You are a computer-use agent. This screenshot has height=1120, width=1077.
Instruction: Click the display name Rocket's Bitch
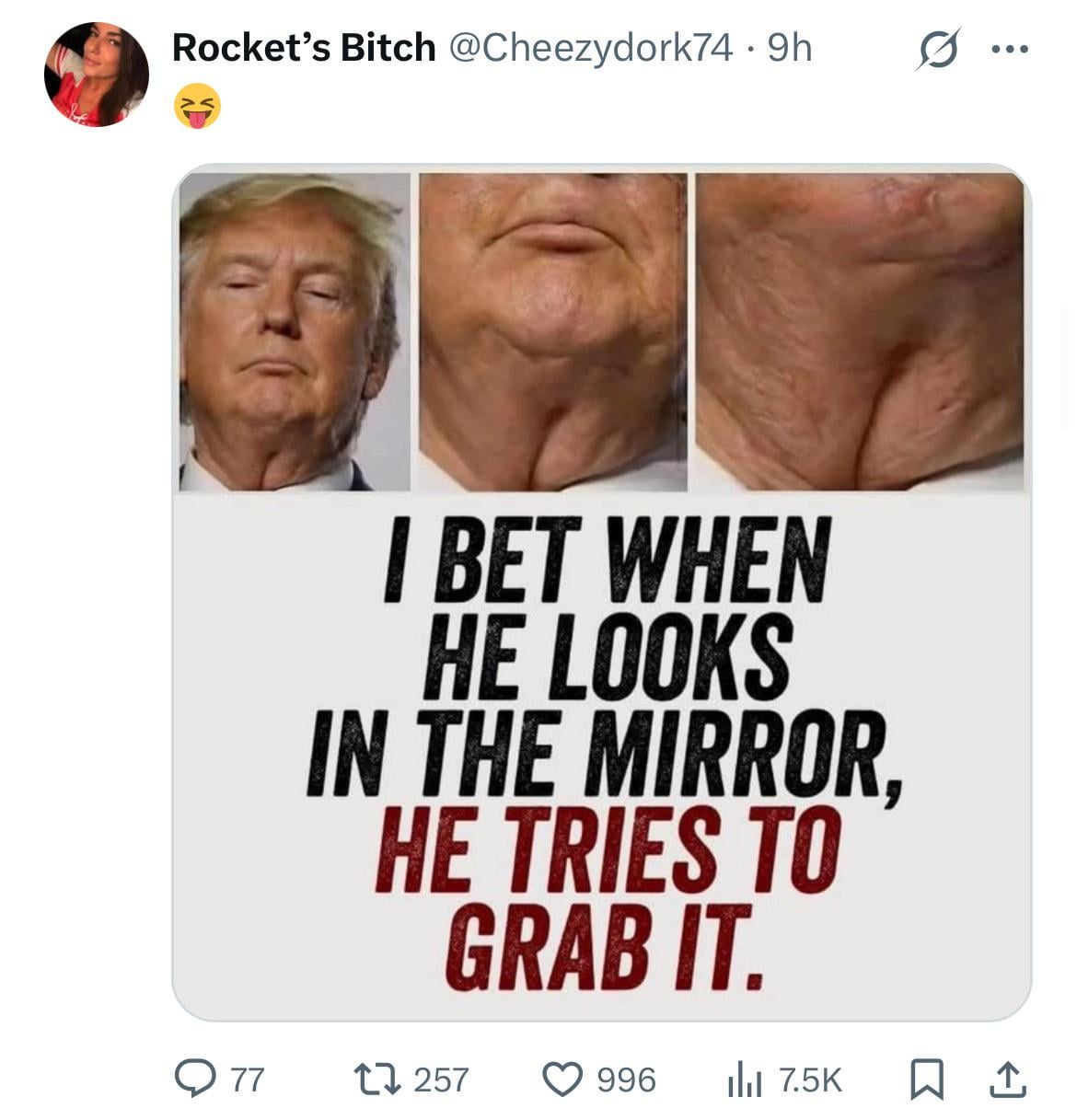[x=304, y=48]
